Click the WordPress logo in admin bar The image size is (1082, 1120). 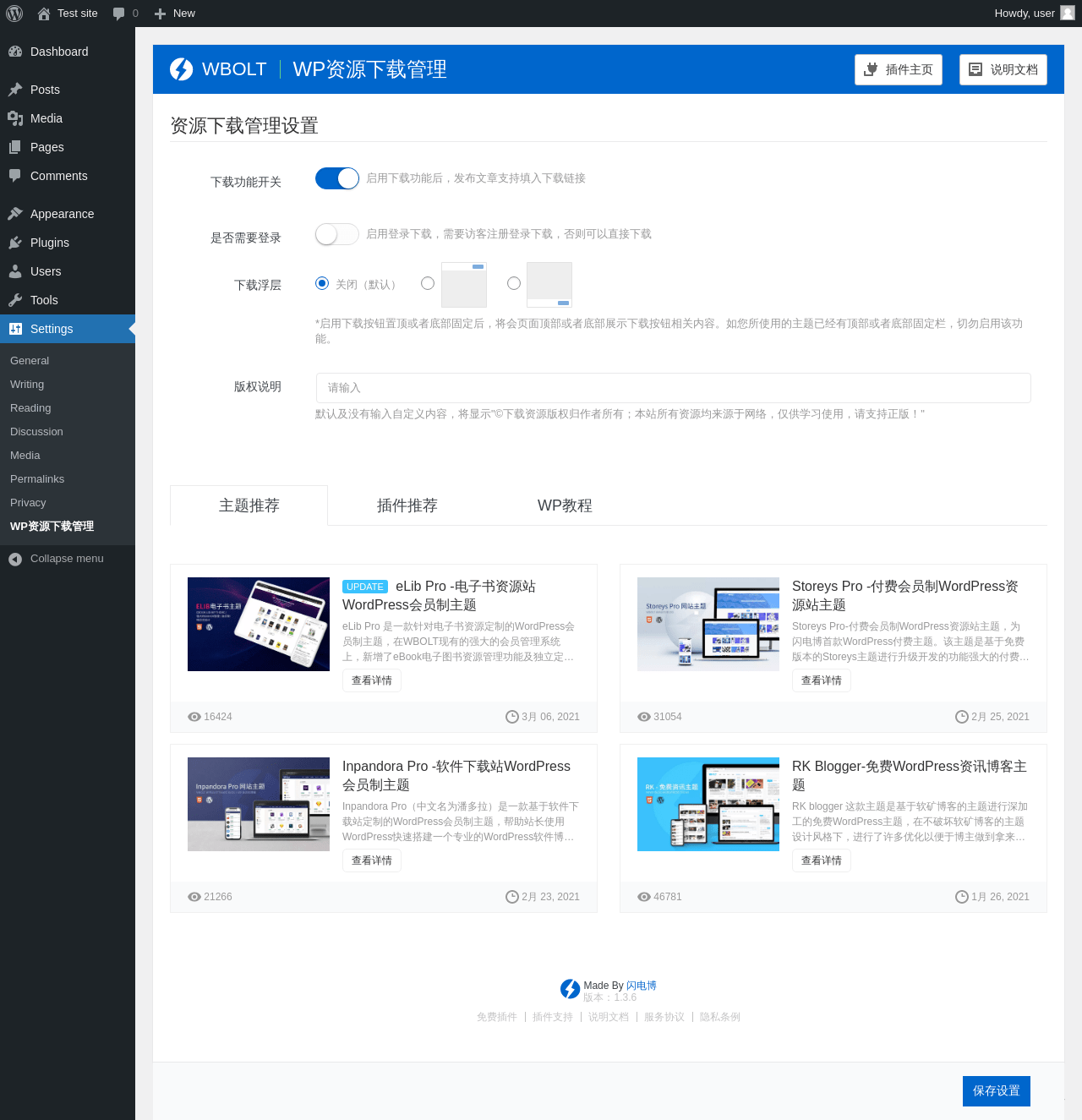pos(14,14)
